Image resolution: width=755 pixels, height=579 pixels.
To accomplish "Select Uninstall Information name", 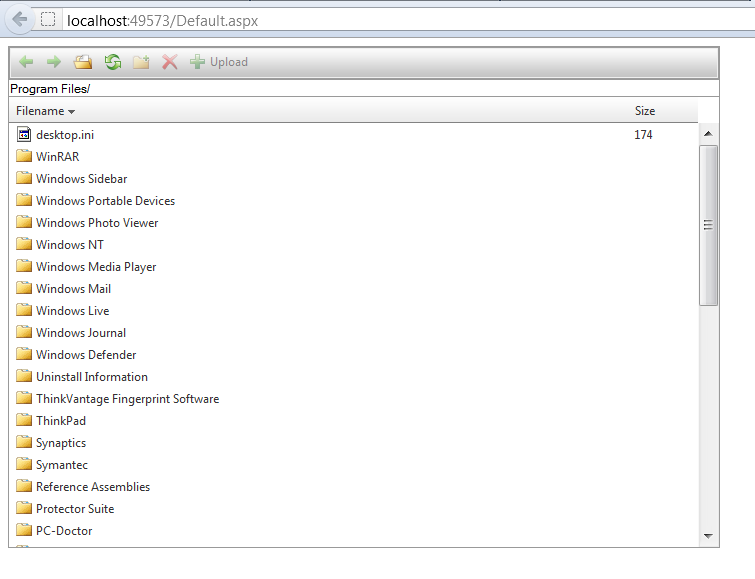I will [91, 377].
